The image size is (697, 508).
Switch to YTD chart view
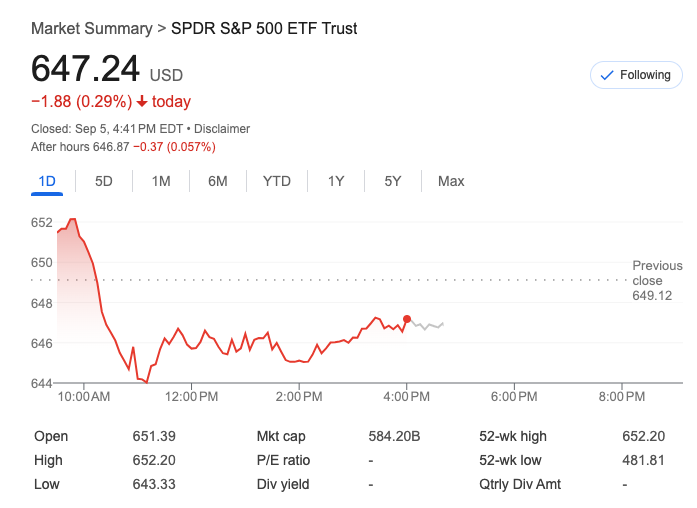pyautogui.click(x=277, y=181)
